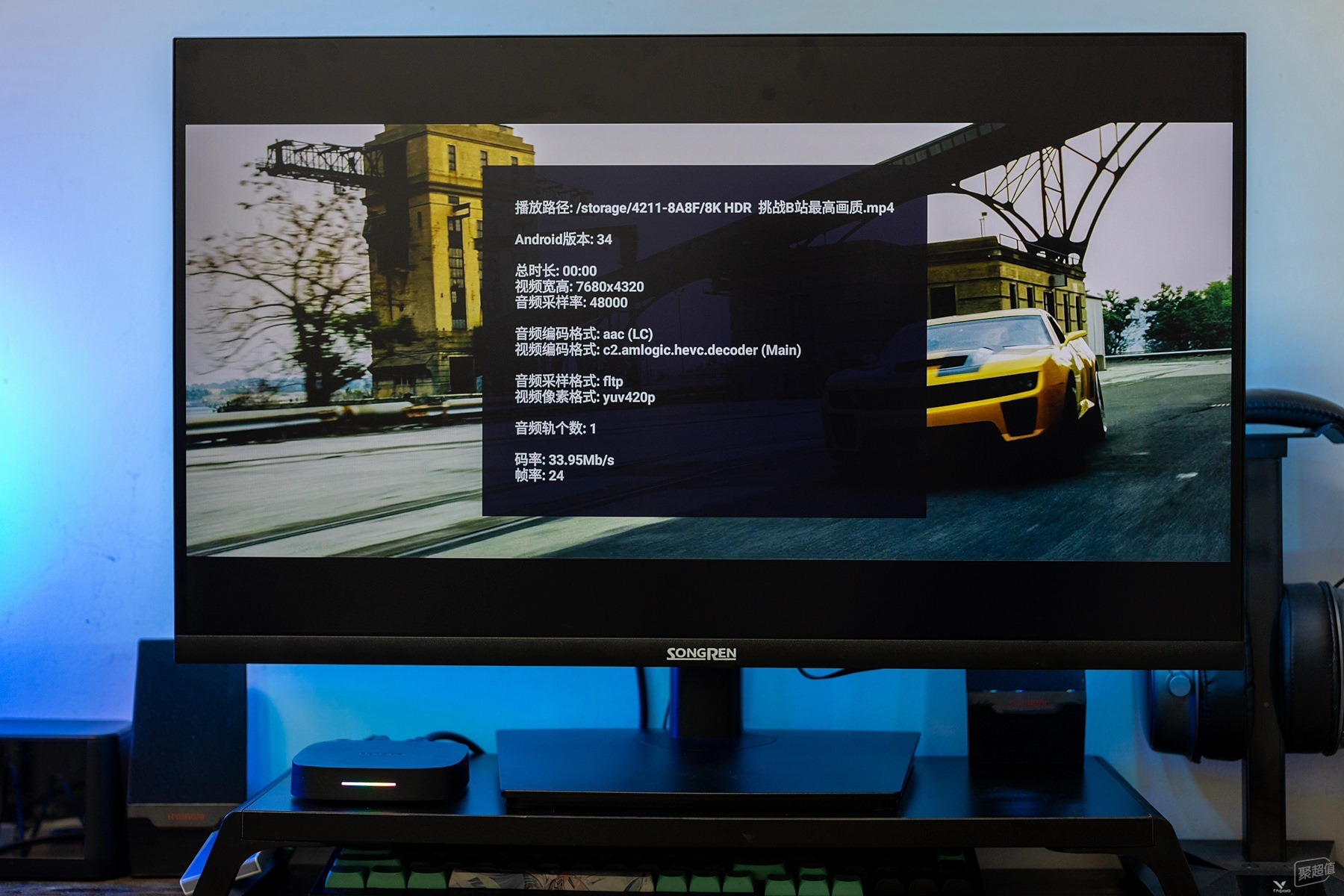The image size is (1344, 896).
Task: Select the '音频轨个数: 1' line
Action: pos(555,429)
